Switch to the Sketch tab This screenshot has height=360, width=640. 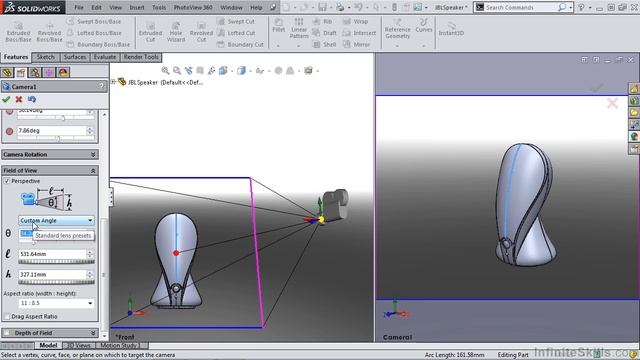pyautogui.click(x=46, y=57)
